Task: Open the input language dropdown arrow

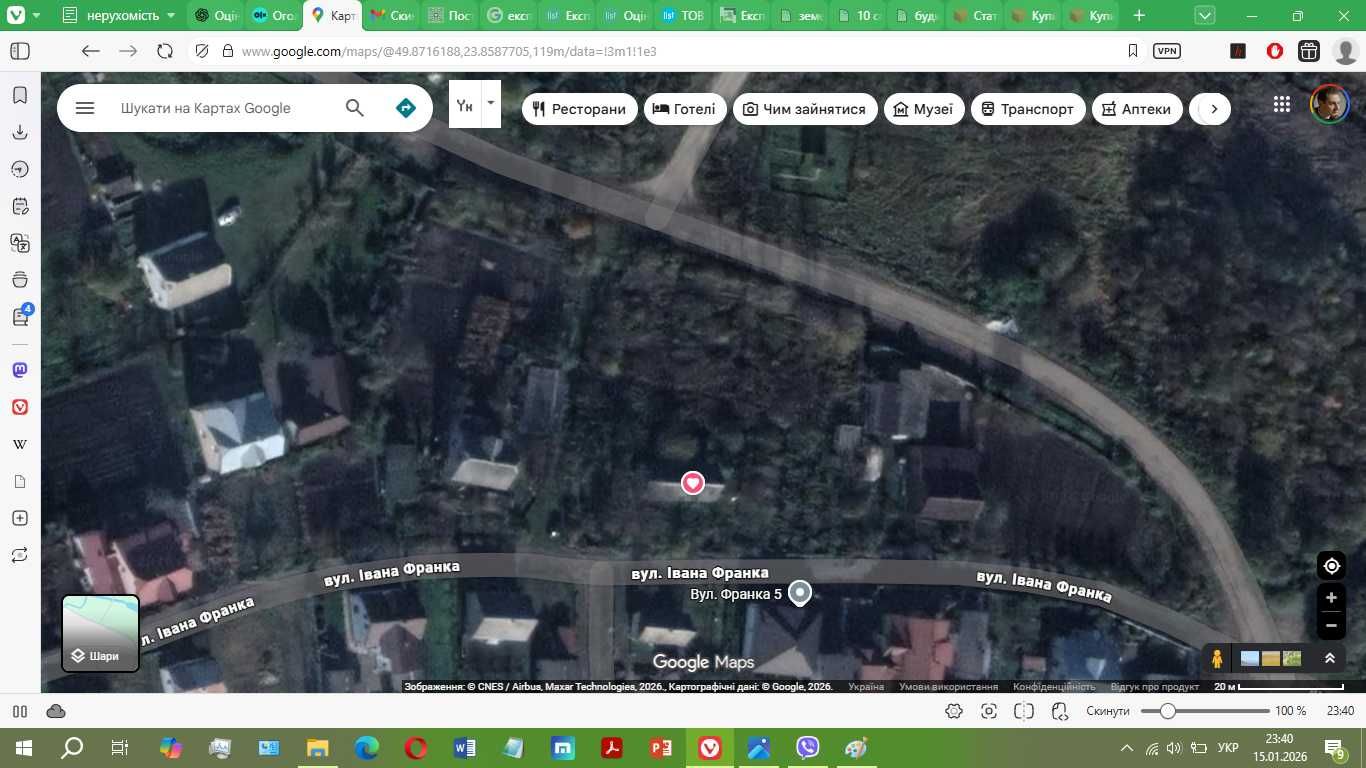Action: [x=490, y=103]
